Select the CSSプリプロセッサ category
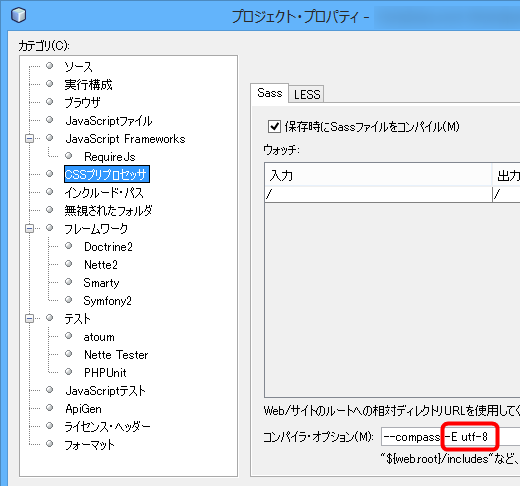The width and height of the screenshot is (520, 486). pos(107,174)
